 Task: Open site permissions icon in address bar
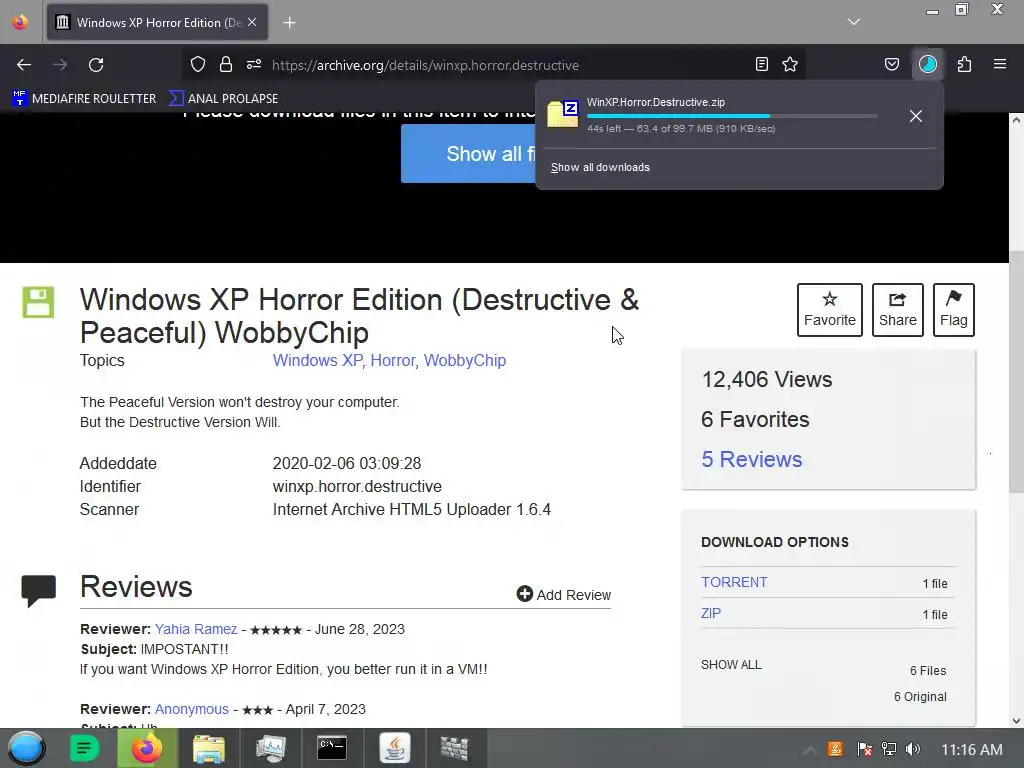click(254, 64)
